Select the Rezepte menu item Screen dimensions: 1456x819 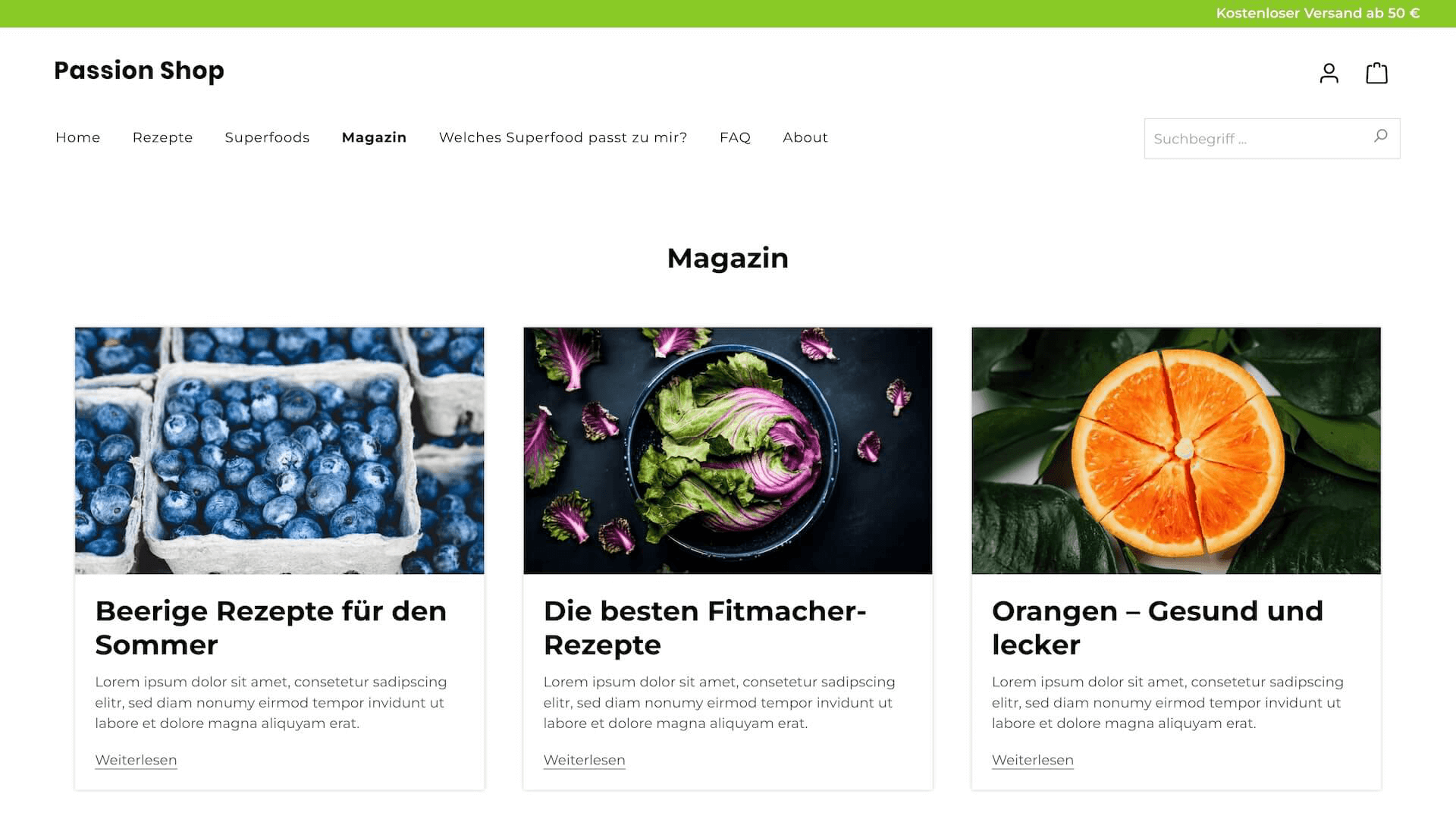(x=163, y=137)
